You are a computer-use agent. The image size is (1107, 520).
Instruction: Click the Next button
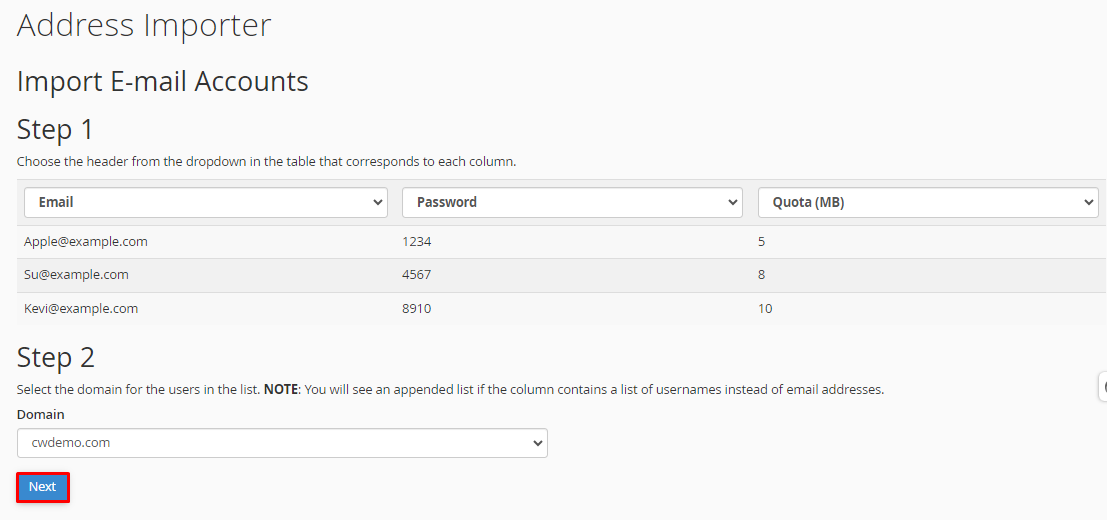coord(42,487)
